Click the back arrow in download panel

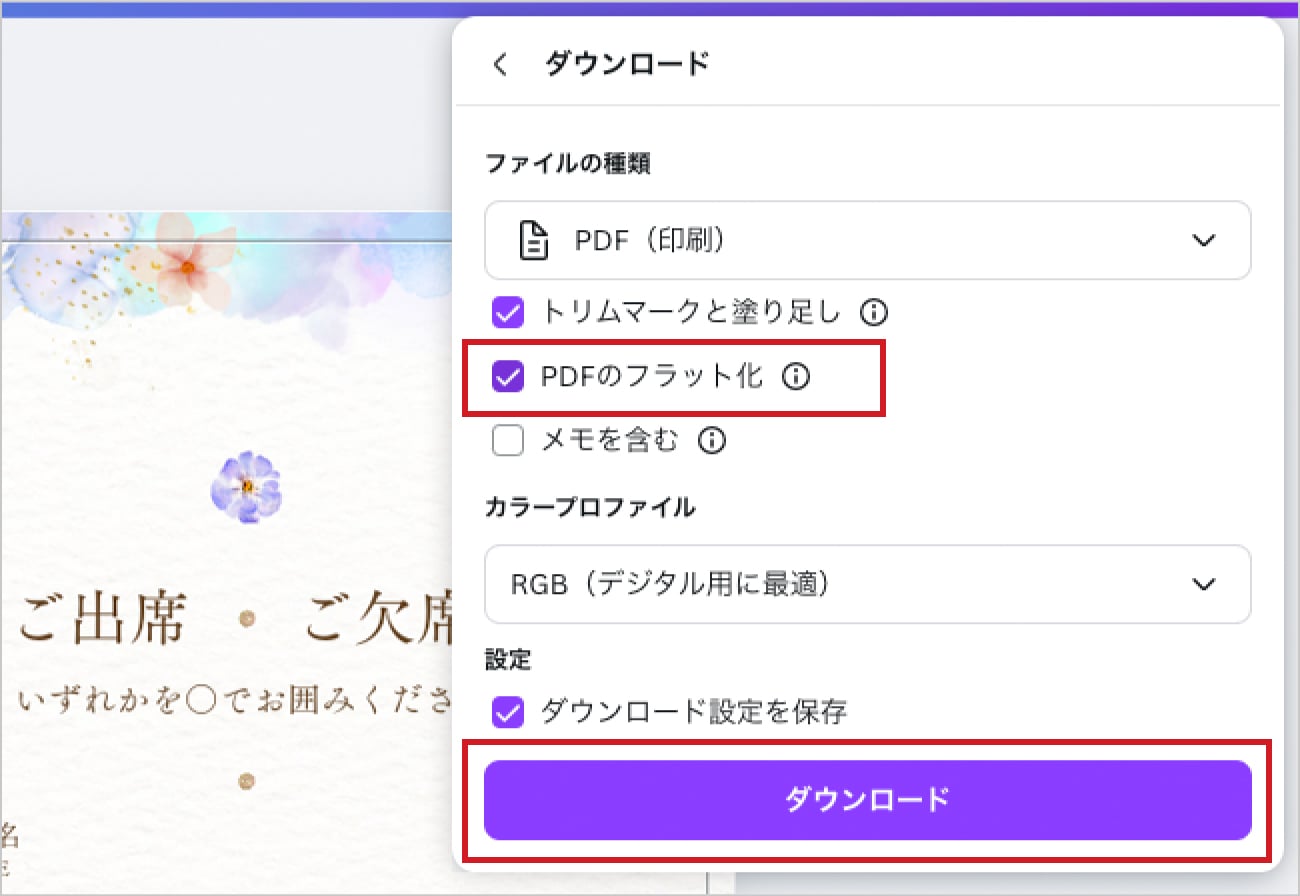(x=499, y=62)
